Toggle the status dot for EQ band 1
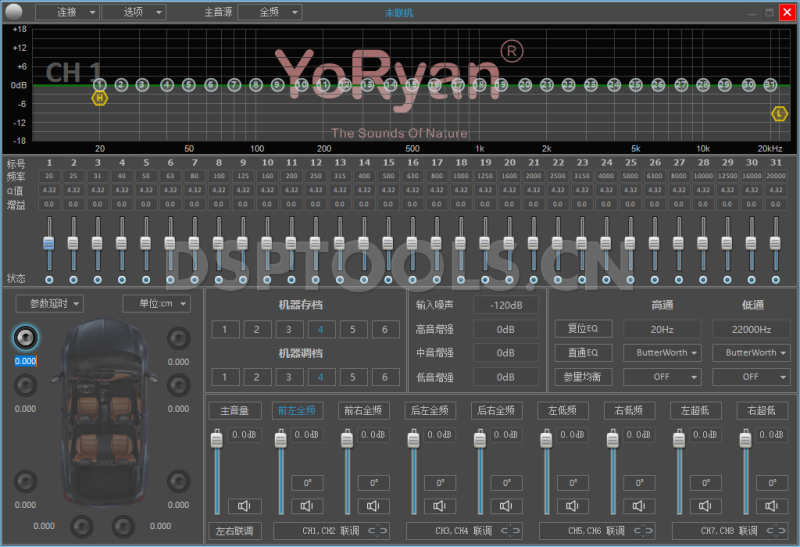Screen dimensions: 800x547 tap(48, 279)
